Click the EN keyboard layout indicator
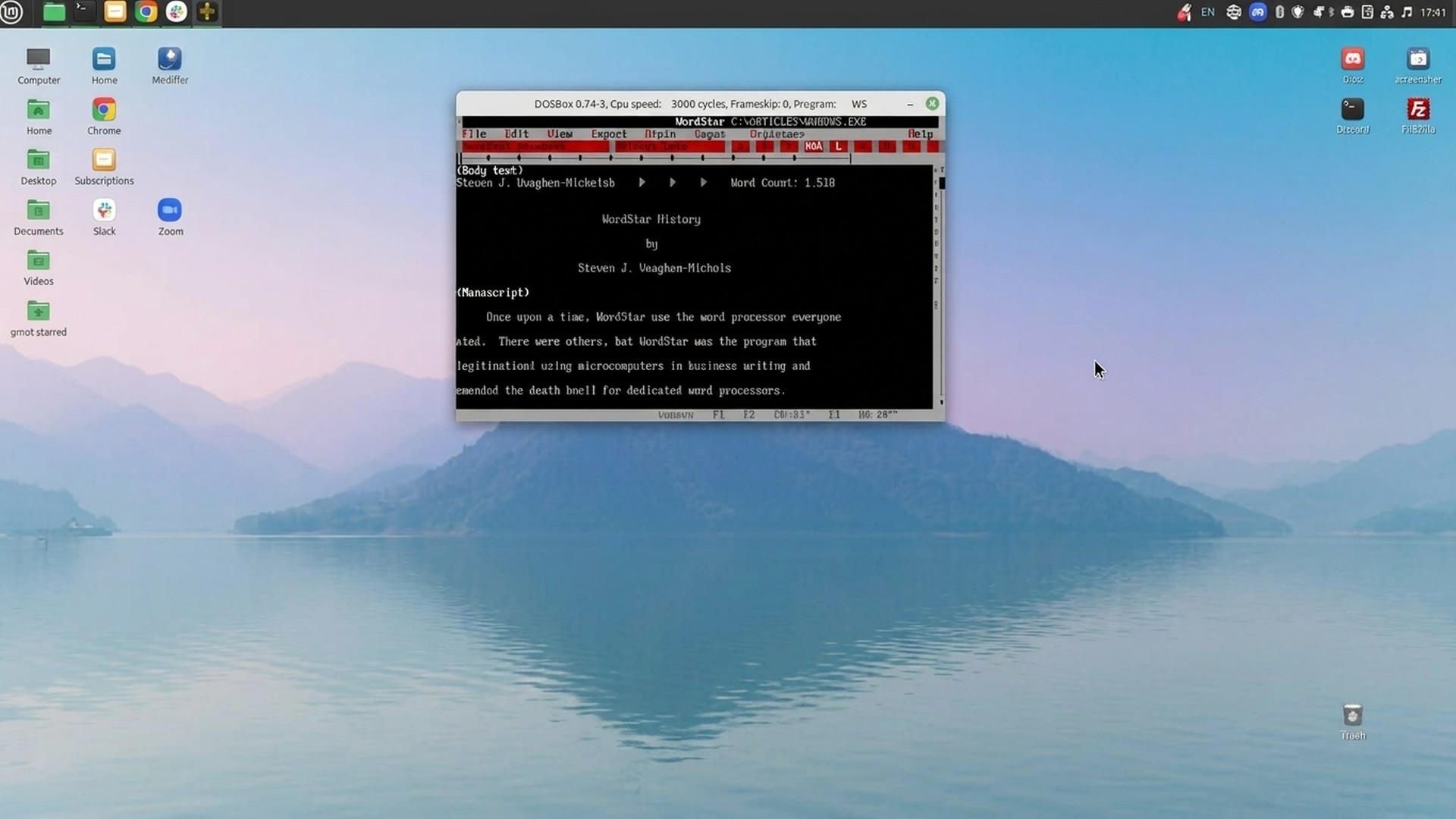The image size is (1456, 819). point(1208,12)
